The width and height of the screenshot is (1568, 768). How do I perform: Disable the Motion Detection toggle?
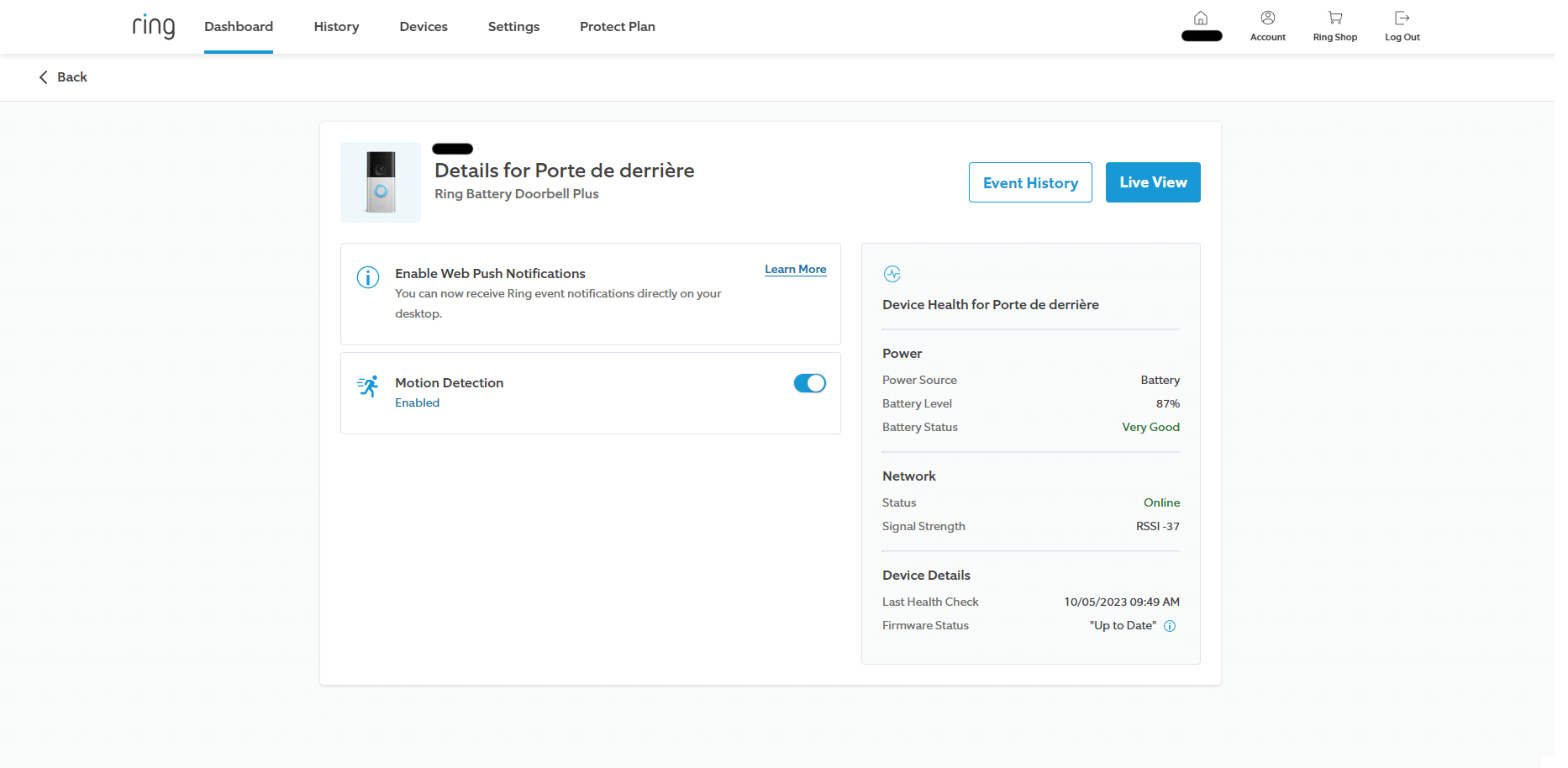click(809, 383)
